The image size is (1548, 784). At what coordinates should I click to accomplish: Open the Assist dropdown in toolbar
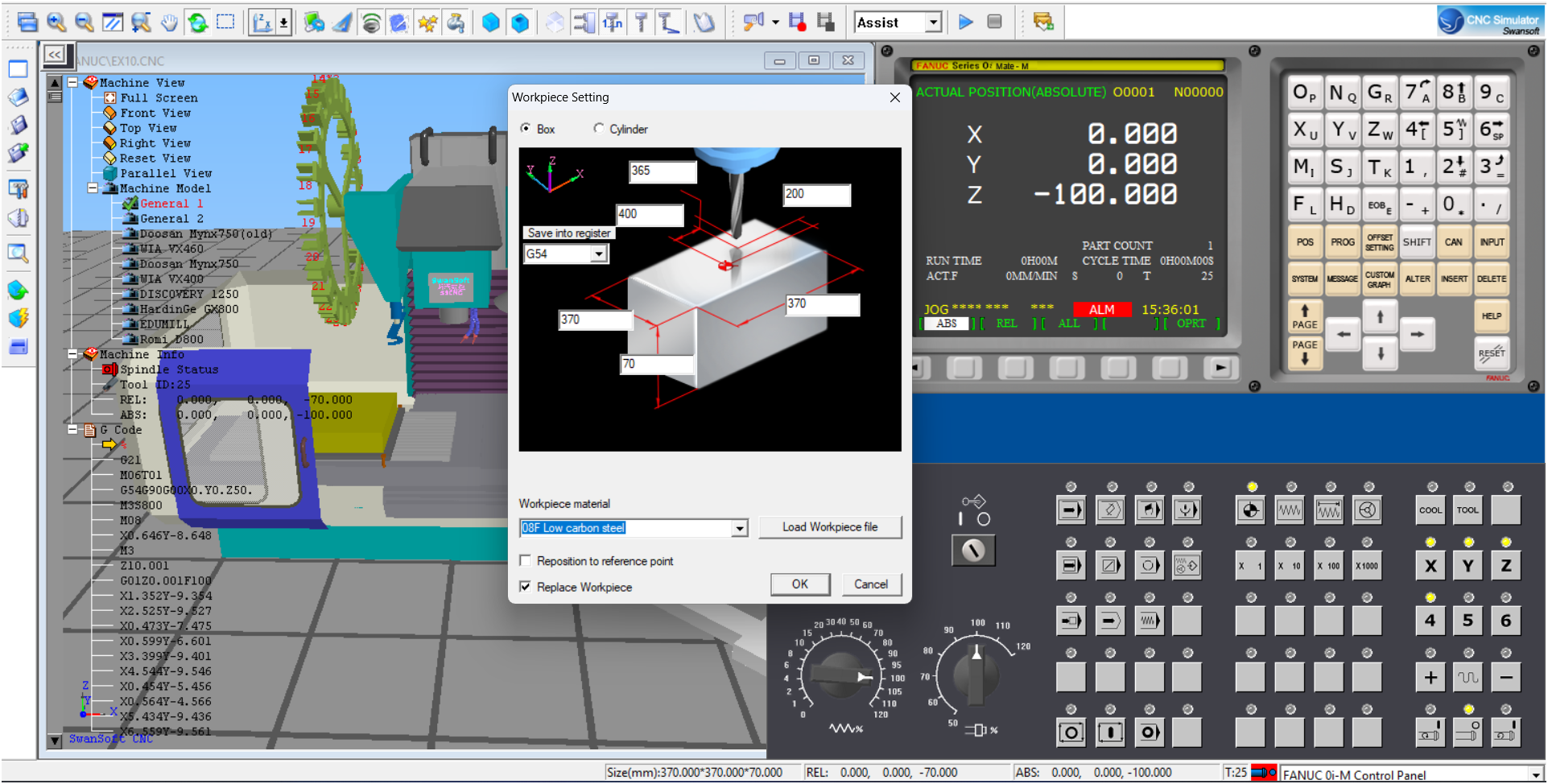[933, 23]
